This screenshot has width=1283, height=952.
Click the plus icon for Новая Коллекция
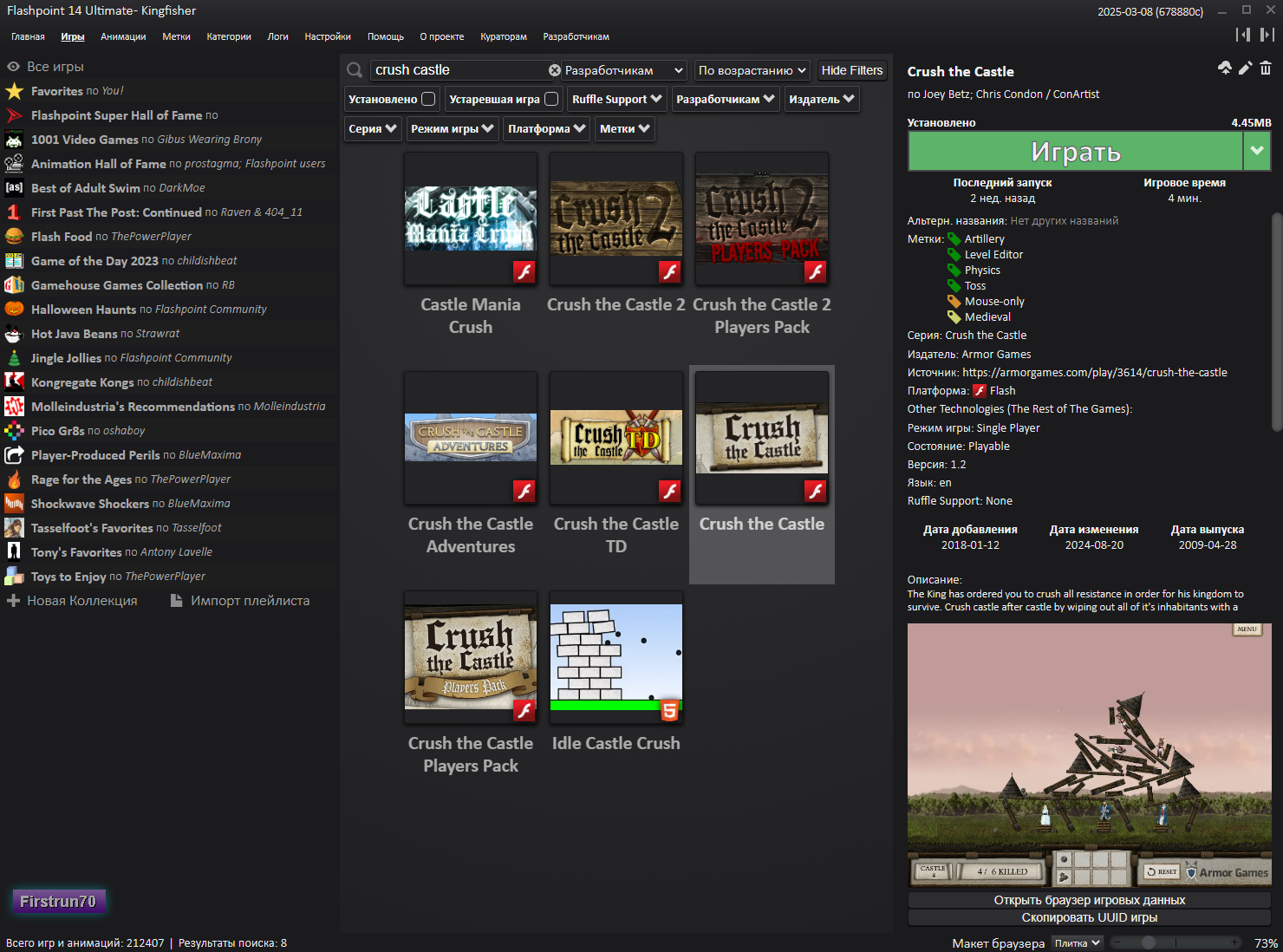[x=13, y=601]
